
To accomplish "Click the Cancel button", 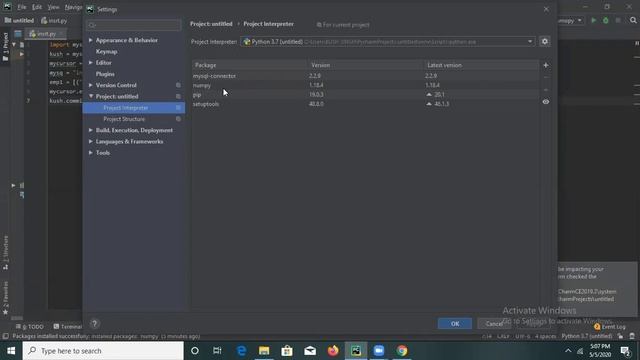I will pos(494,324).
